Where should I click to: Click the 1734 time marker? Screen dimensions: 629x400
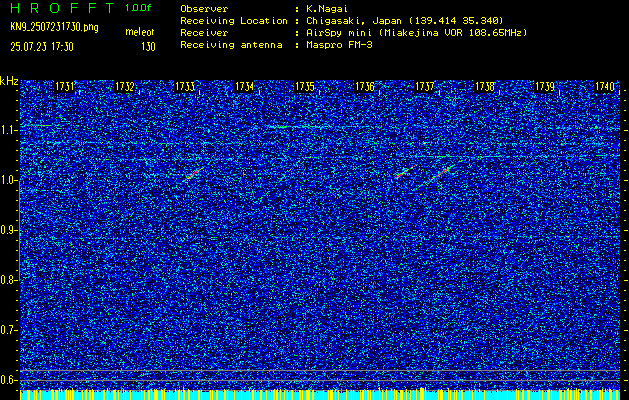244,86
